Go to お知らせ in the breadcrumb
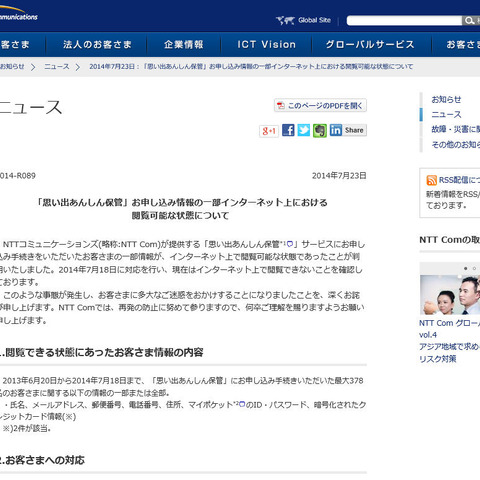Image resolution: width=480 pixels, height=480 pixels. pos(12,67)
